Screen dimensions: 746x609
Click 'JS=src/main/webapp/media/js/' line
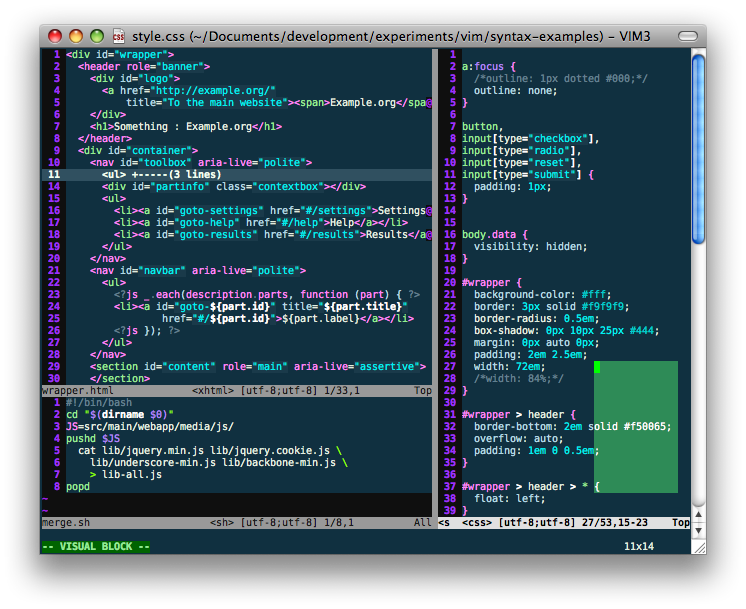pos(150,427)
